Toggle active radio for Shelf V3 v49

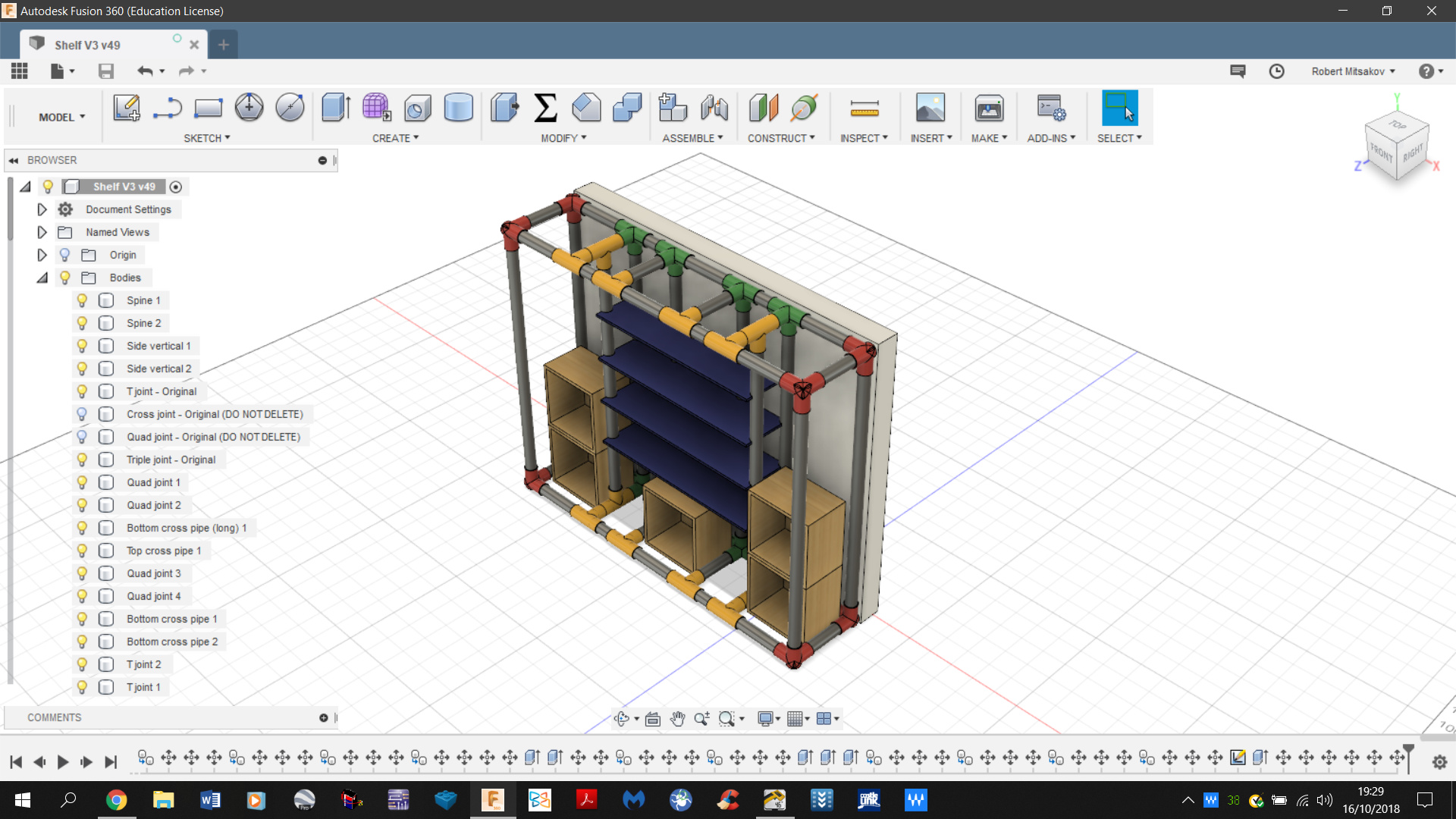pyautogui.click(x=176, y=187)
